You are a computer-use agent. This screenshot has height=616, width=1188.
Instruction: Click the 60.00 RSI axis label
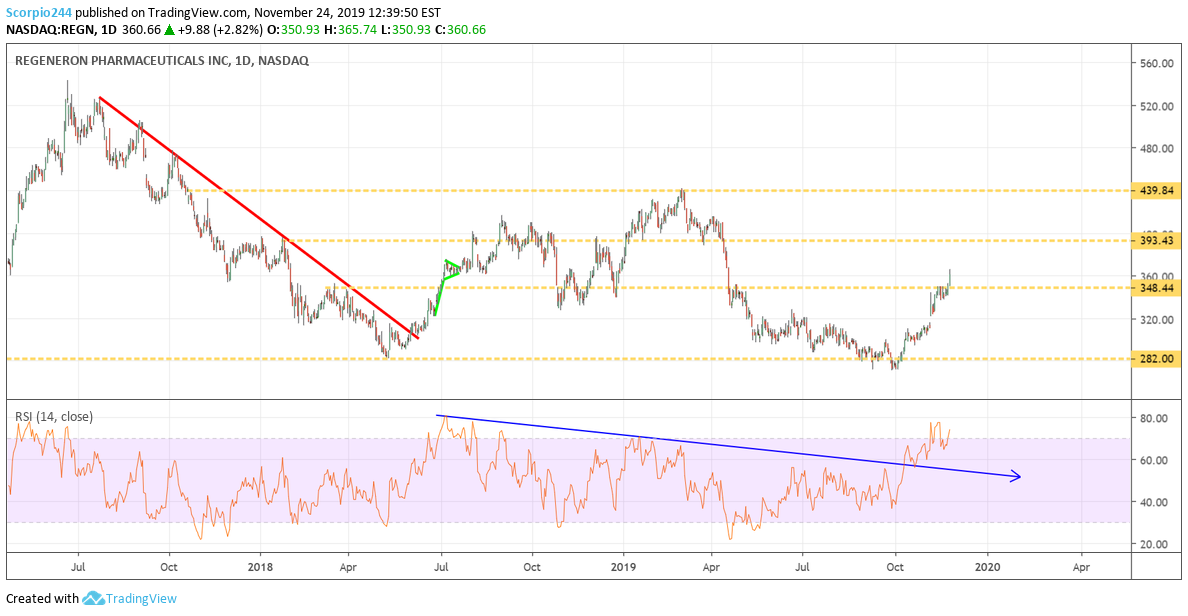point(1153,460)
